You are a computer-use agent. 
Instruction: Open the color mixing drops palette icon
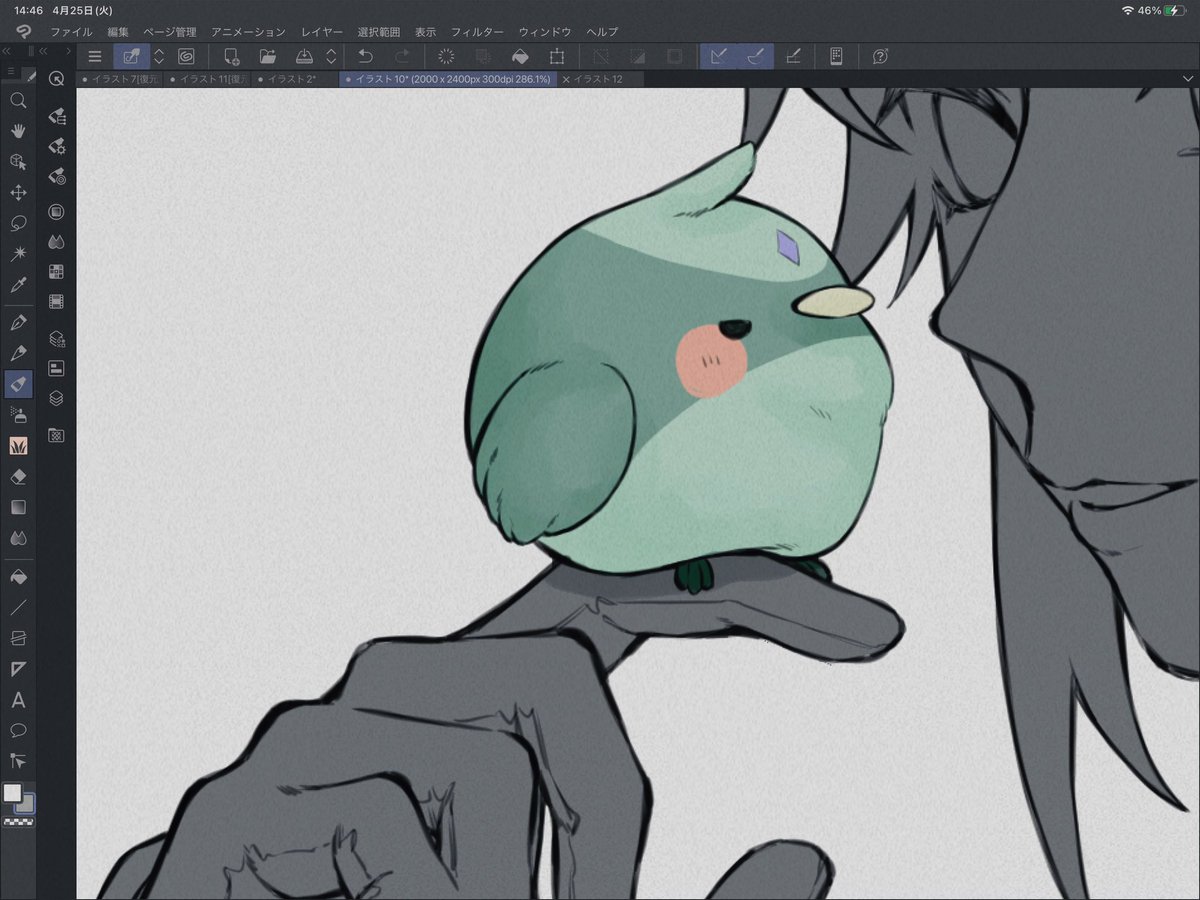click(x=57, y=241)
